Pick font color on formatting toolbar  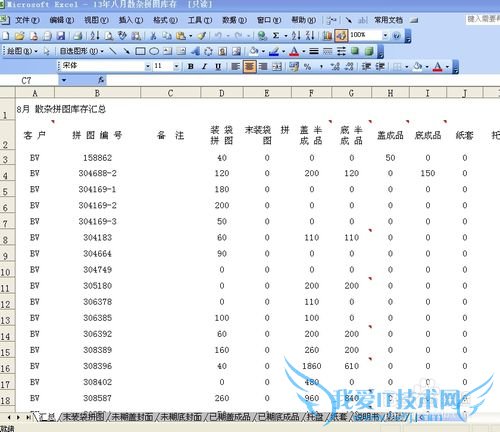click(437, 66)
